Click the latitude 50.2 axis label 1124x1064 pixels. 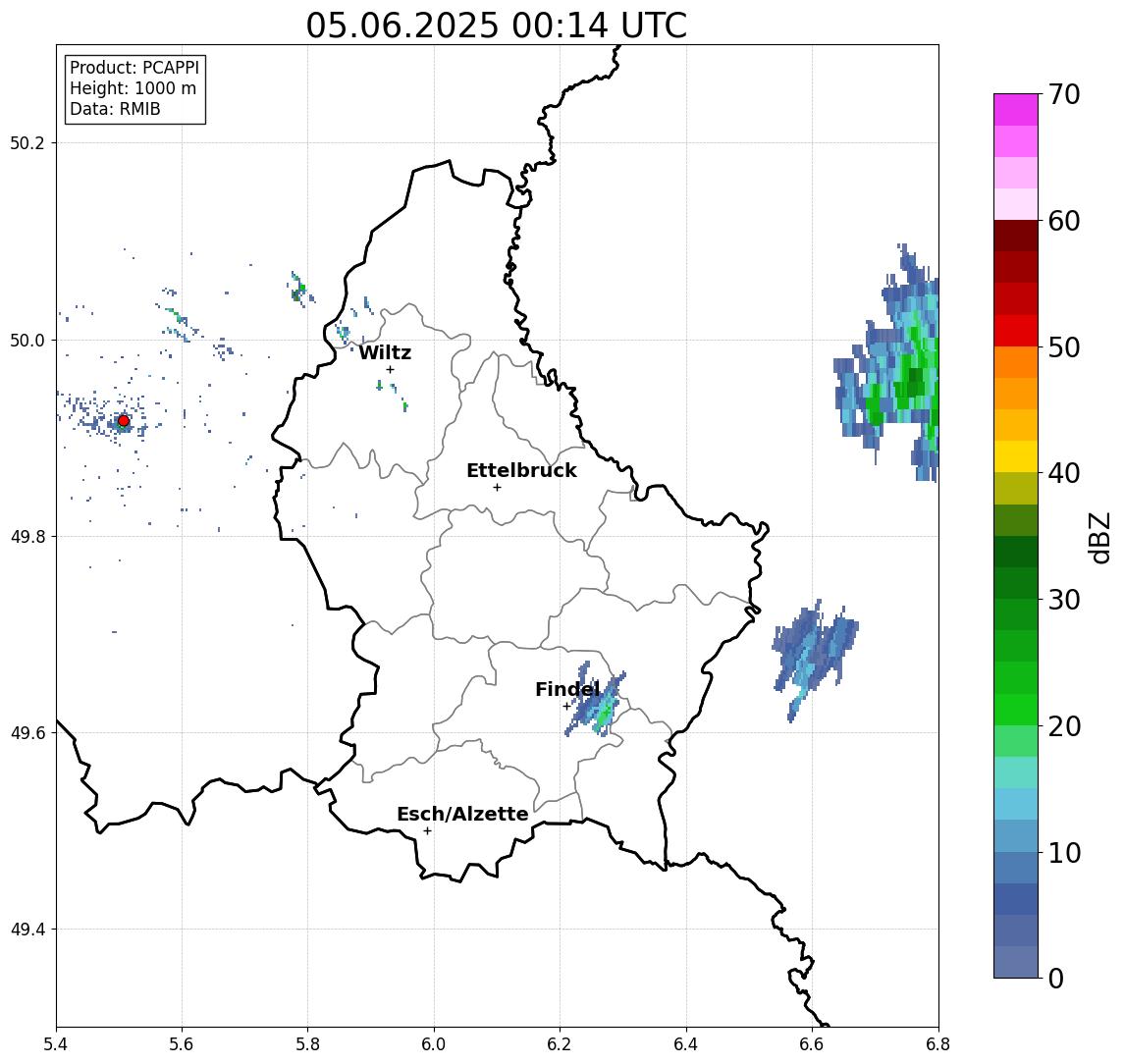coord(27,142)
